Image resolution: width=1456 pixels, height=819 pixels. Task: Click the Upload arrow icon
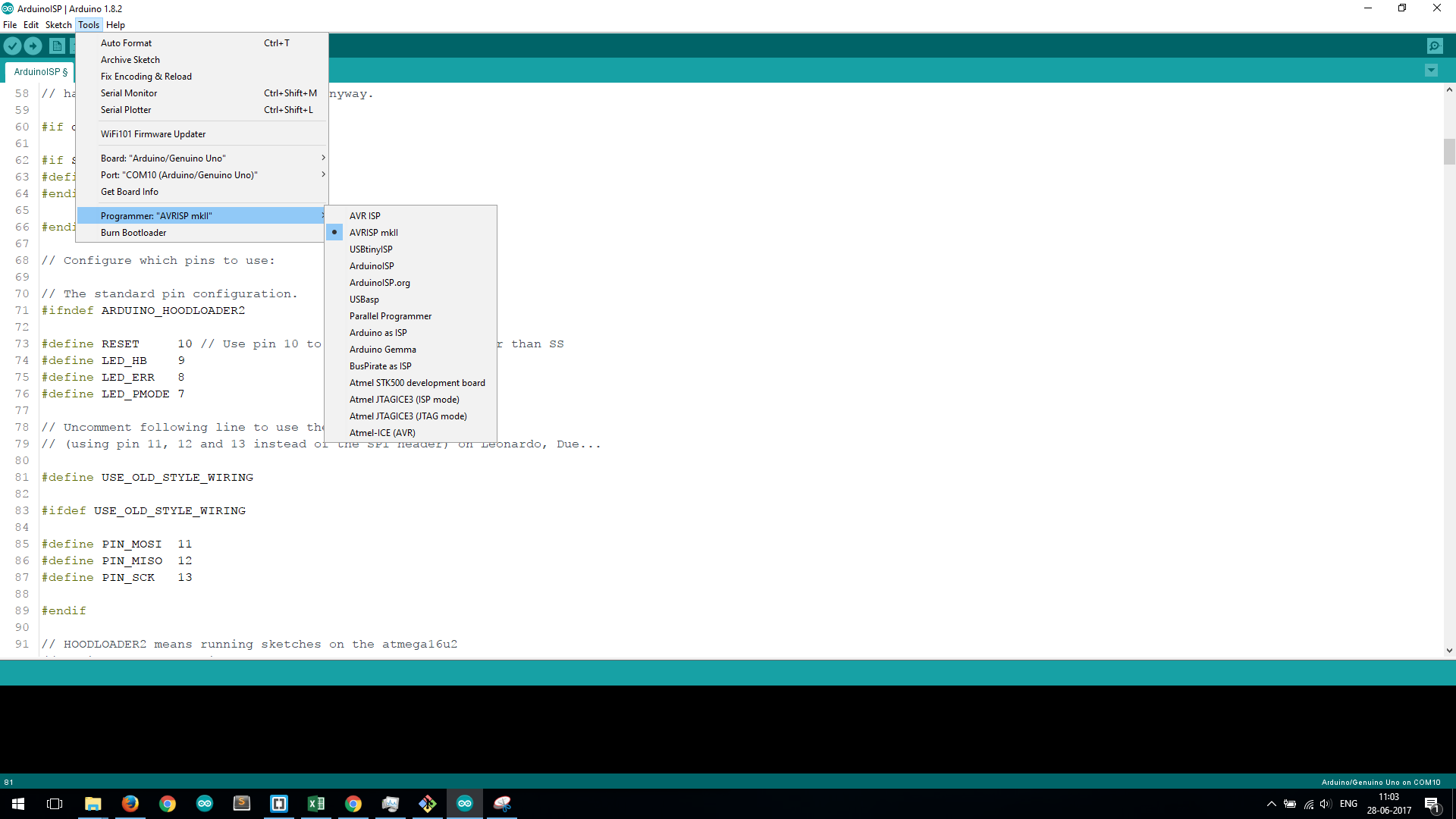pyautogui.click(x=33, y=46)
